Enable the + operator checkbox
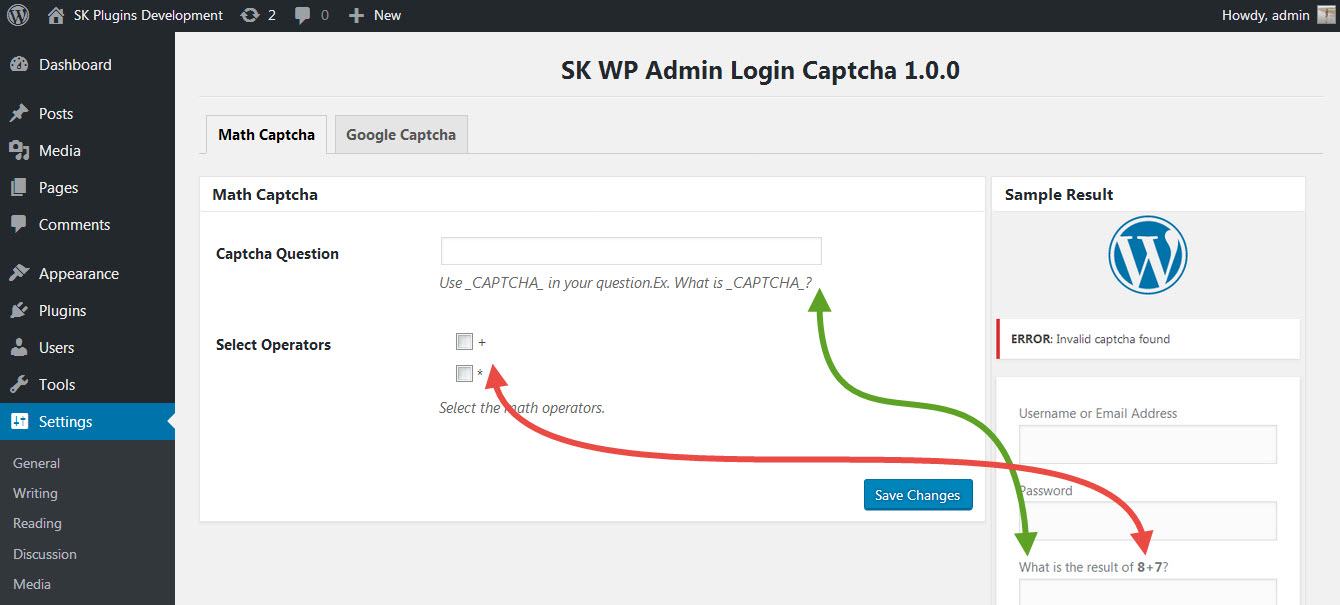The image size is (1340, 605). tap(464, 342)
